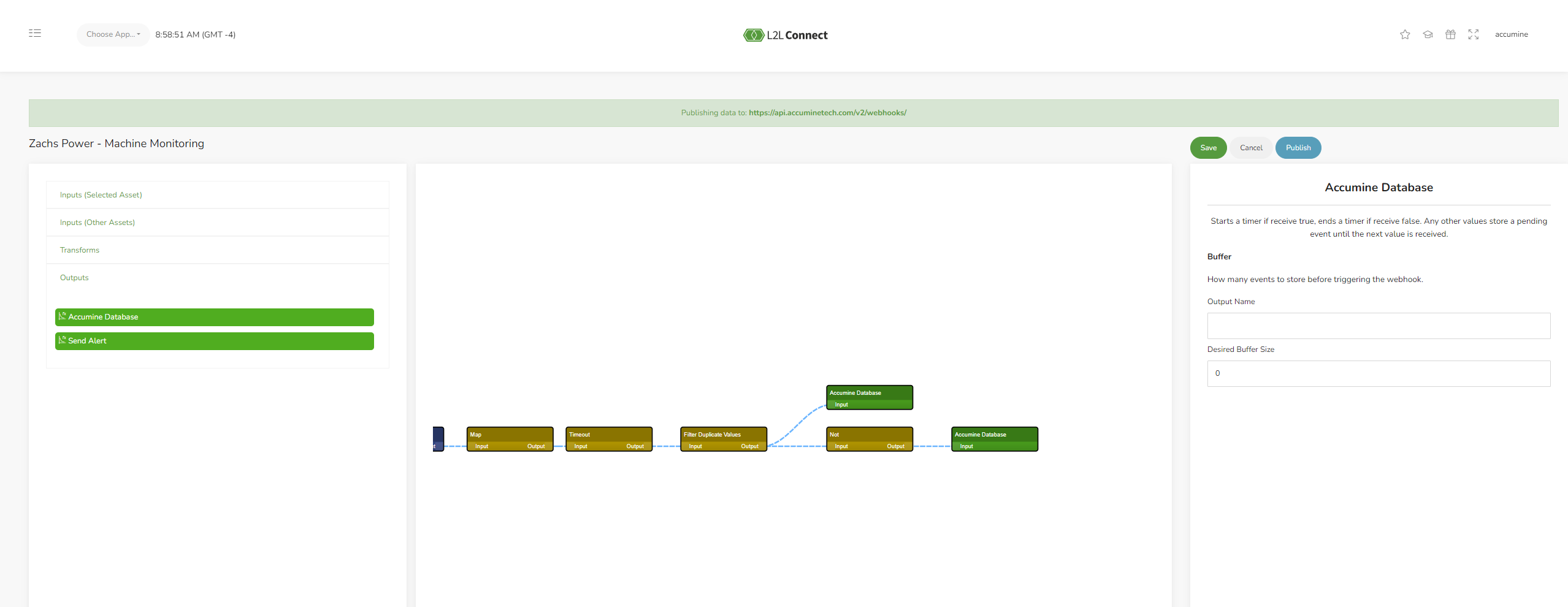Click the Publish button
1568x607 pixels.
pos(1298,148)
